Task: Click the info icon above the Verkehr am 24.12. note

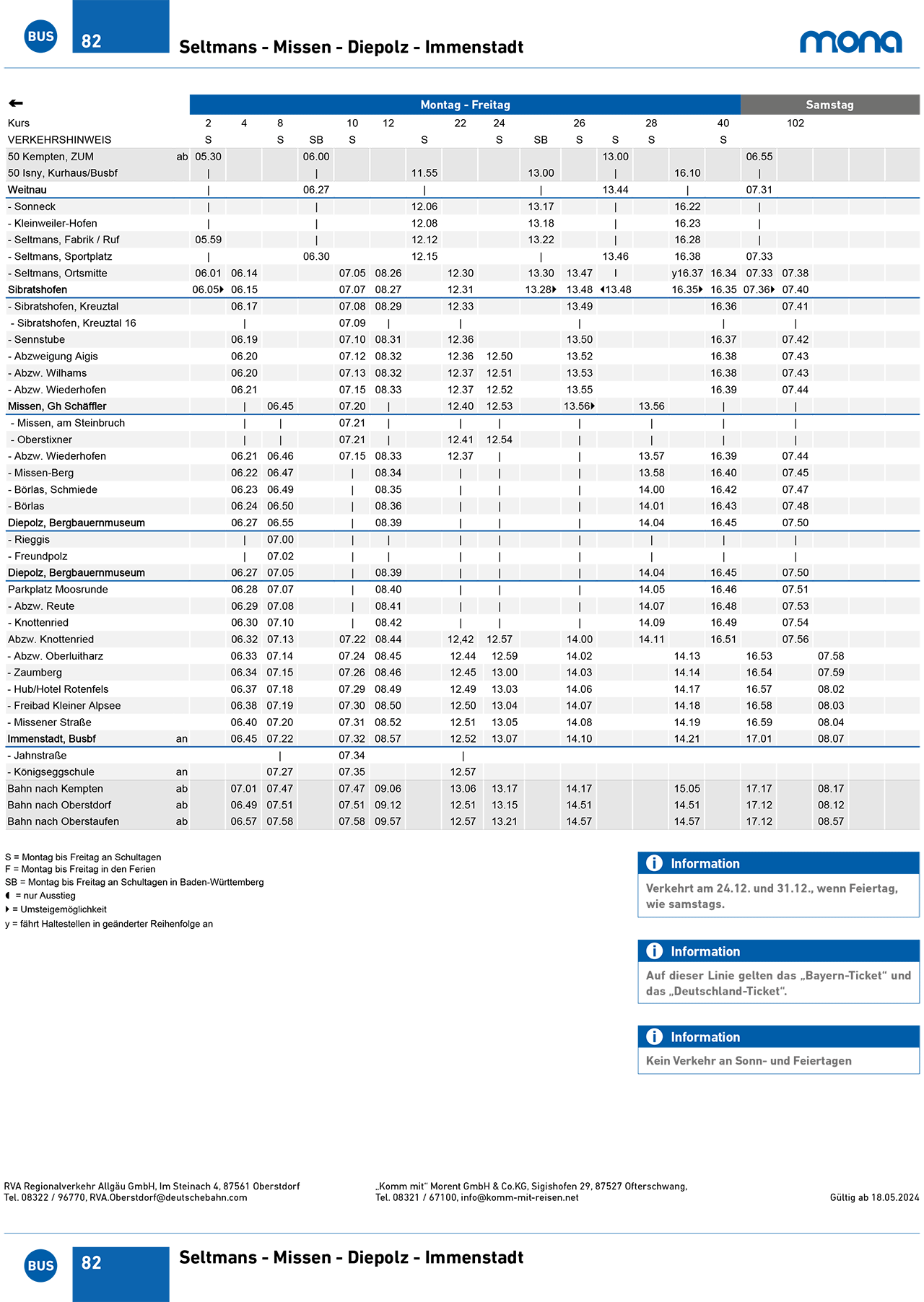Action: tap(654, 863)
